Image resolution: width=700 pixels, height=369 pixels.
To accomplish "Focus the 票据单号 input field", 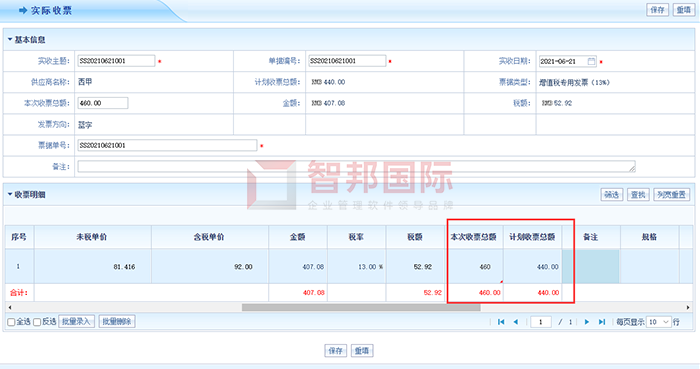I will tap(167, 145).
